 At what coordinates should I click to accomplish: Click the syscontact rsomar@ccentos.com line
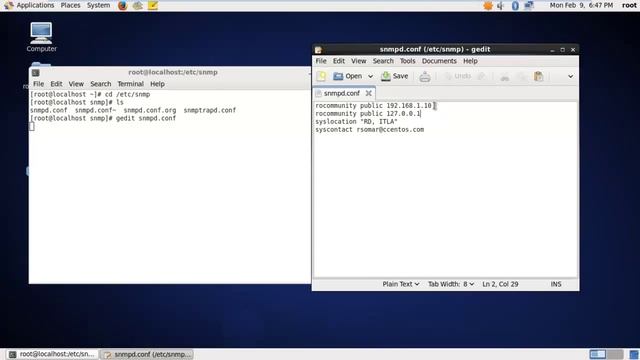(x=369, y=129)
